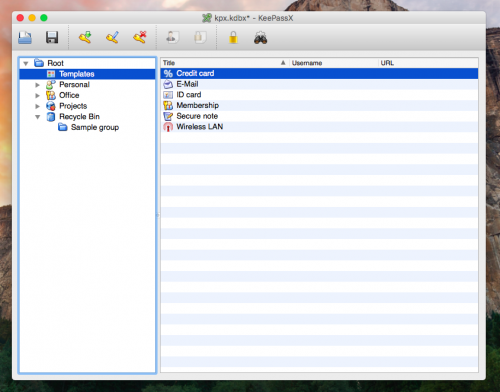Minimize window with yellow button
500x392 pixels.
[32, 18]
